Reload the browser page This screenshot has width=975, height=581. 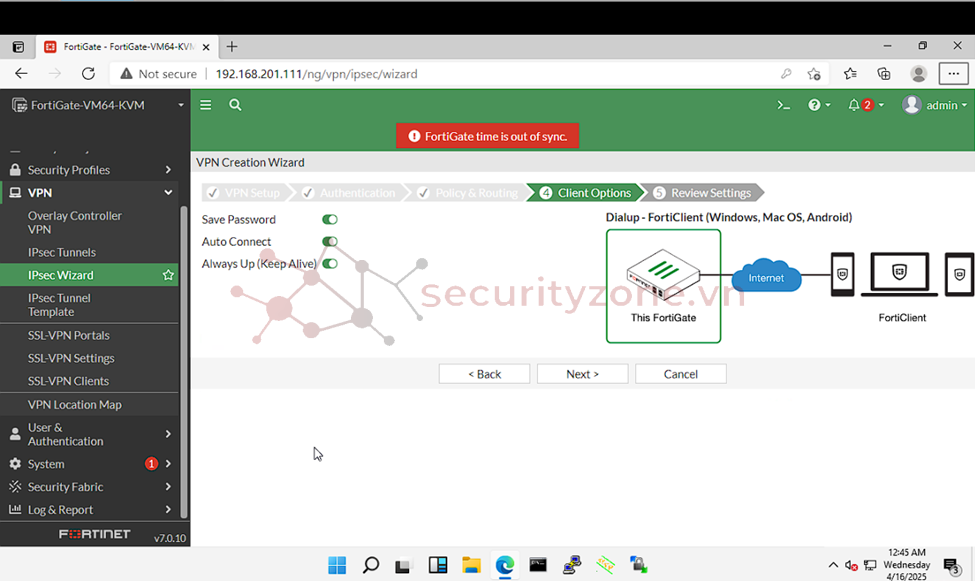(88, 74)
